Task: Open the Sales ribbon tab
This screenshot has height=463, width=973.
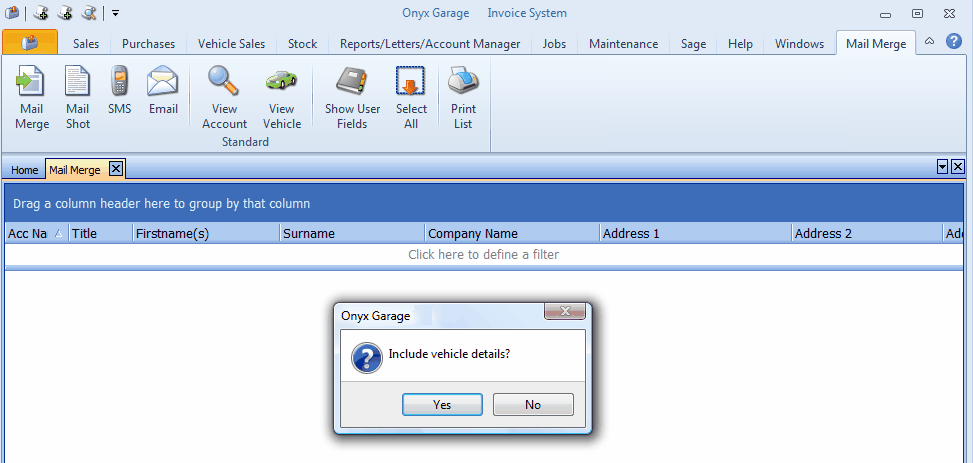Action: [86, 43]
